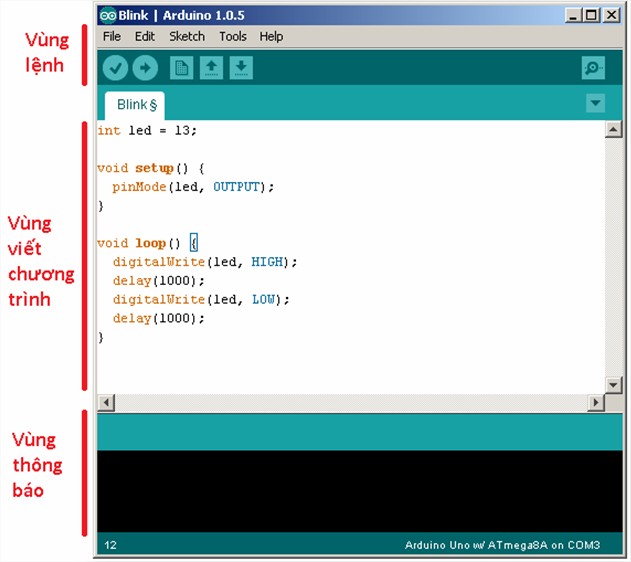Open the Tools menu

pos(233,37)
